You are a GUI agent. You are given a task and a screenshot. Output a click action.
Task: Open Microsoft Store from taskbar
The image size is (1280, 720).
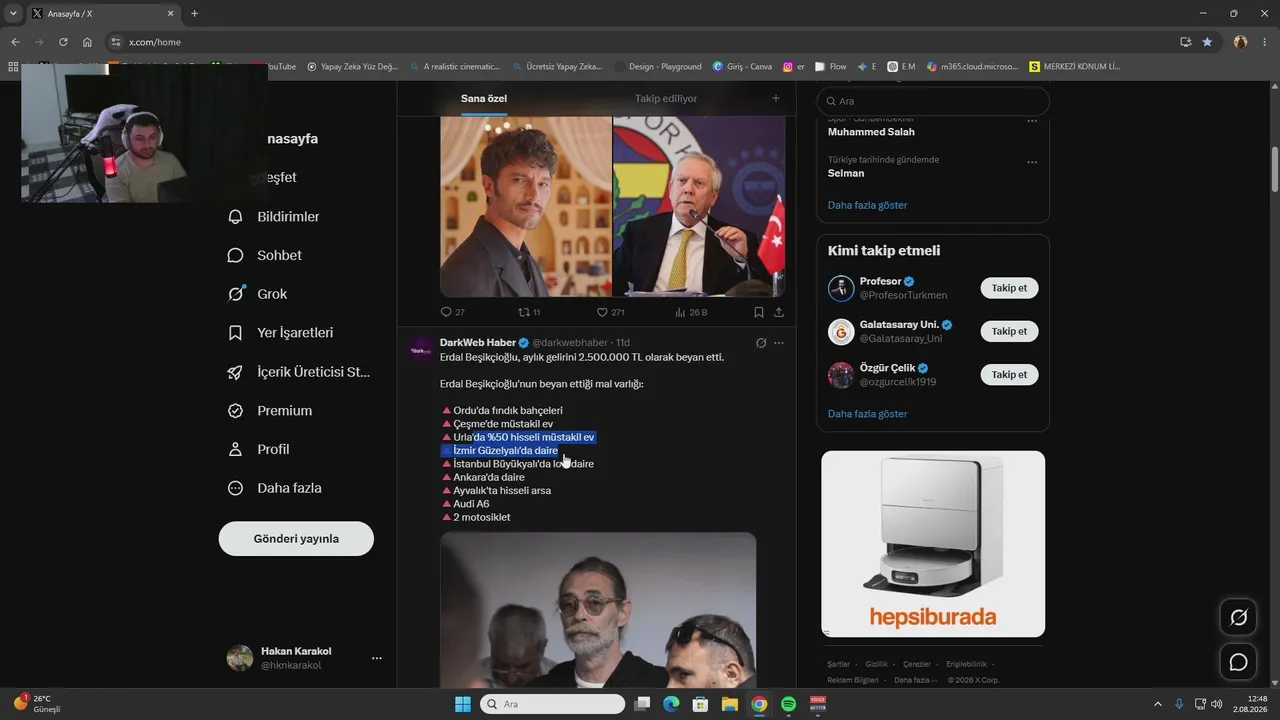pyautogui.click(x=701, y=704)
